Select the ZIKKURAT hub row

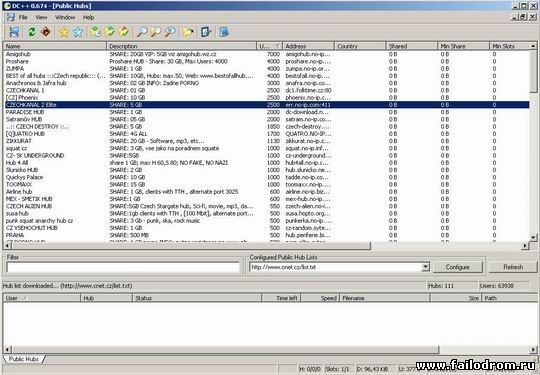(266, 141)
